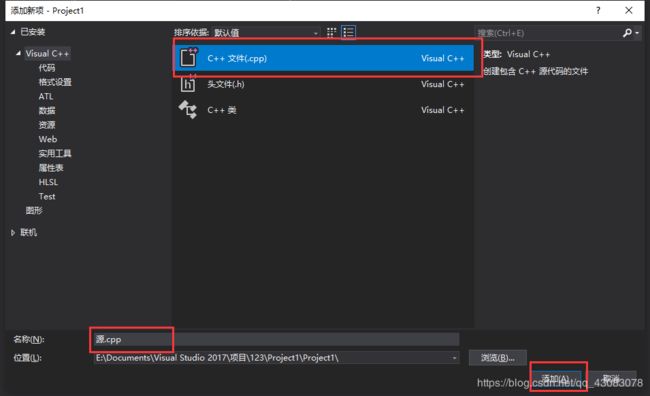
Task: Click 类型: Visual C++ description text
Action: pyautogui.click(x=517, y=54)
